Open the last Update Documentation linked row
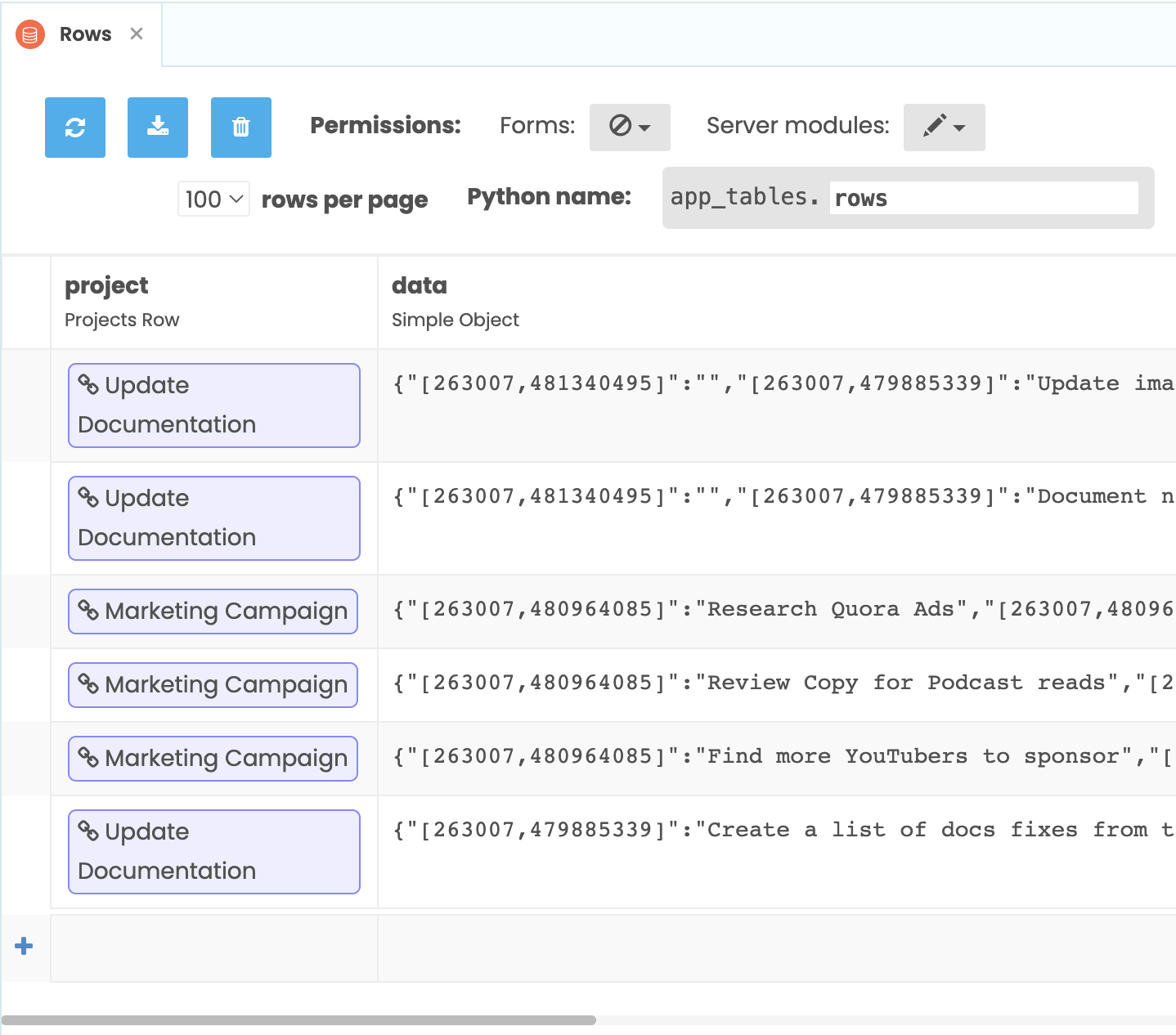This screenshot has height=1035, width=1176. [x=213, y=851]
